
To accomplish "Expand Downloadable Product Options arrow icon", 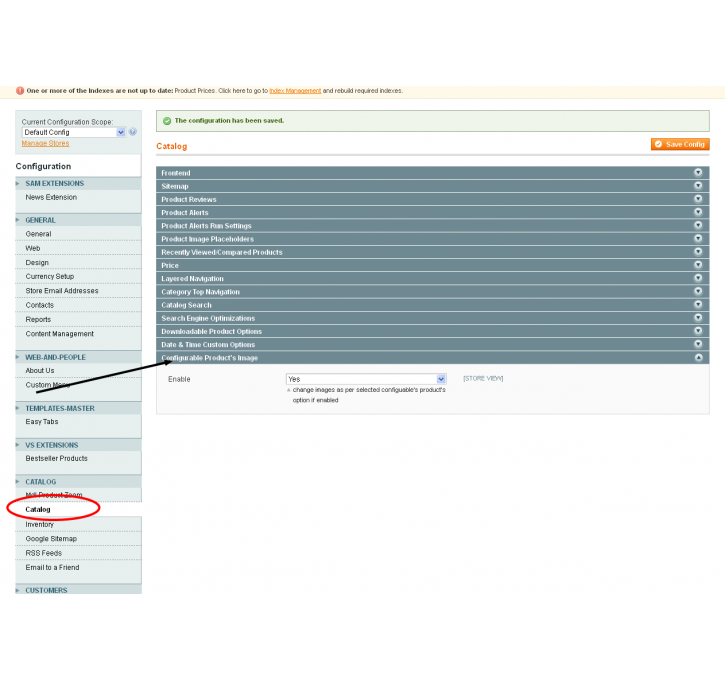I will click(x=698, y=331).
